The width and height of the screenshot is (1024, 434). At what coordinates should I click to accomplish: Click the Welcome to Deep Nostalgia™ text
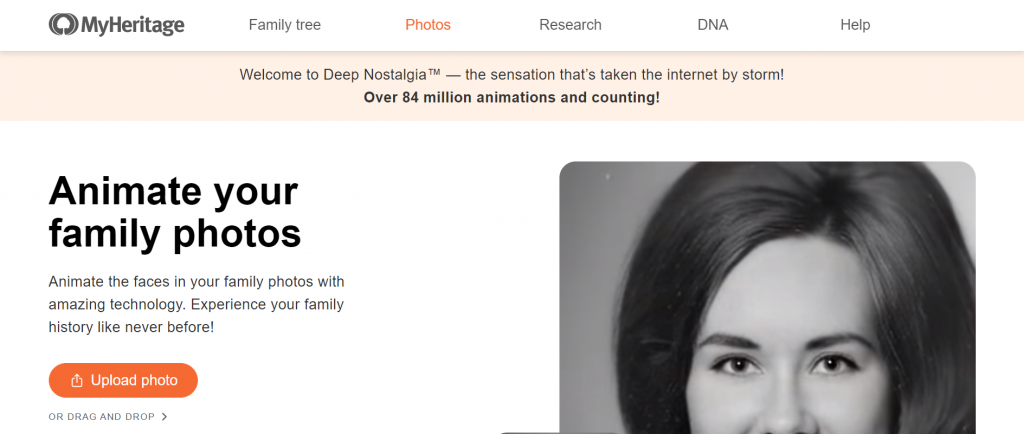pyautogui.click(x=340, y=74)
